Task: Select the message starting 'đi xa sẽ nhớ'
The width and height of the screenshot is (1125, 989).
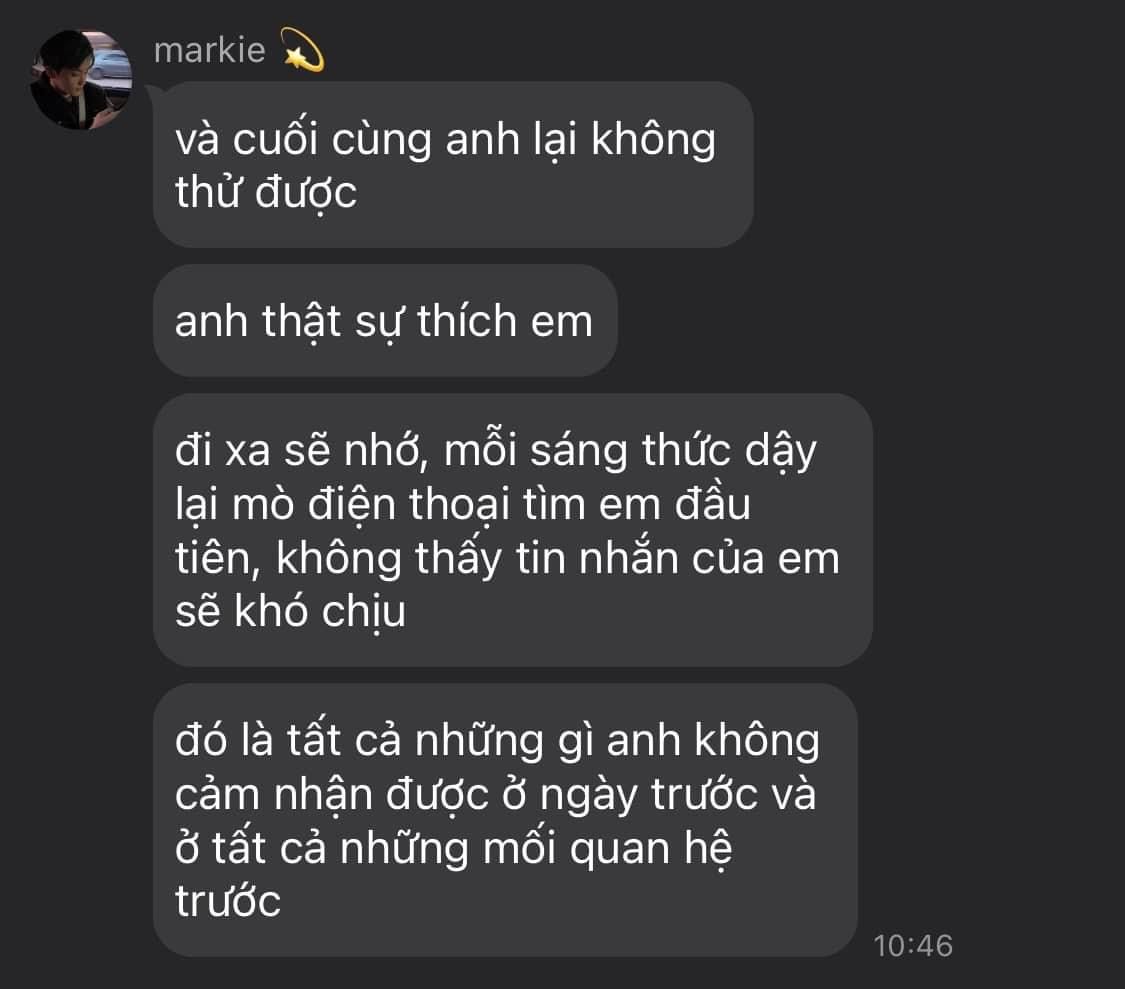Action: 512,530
